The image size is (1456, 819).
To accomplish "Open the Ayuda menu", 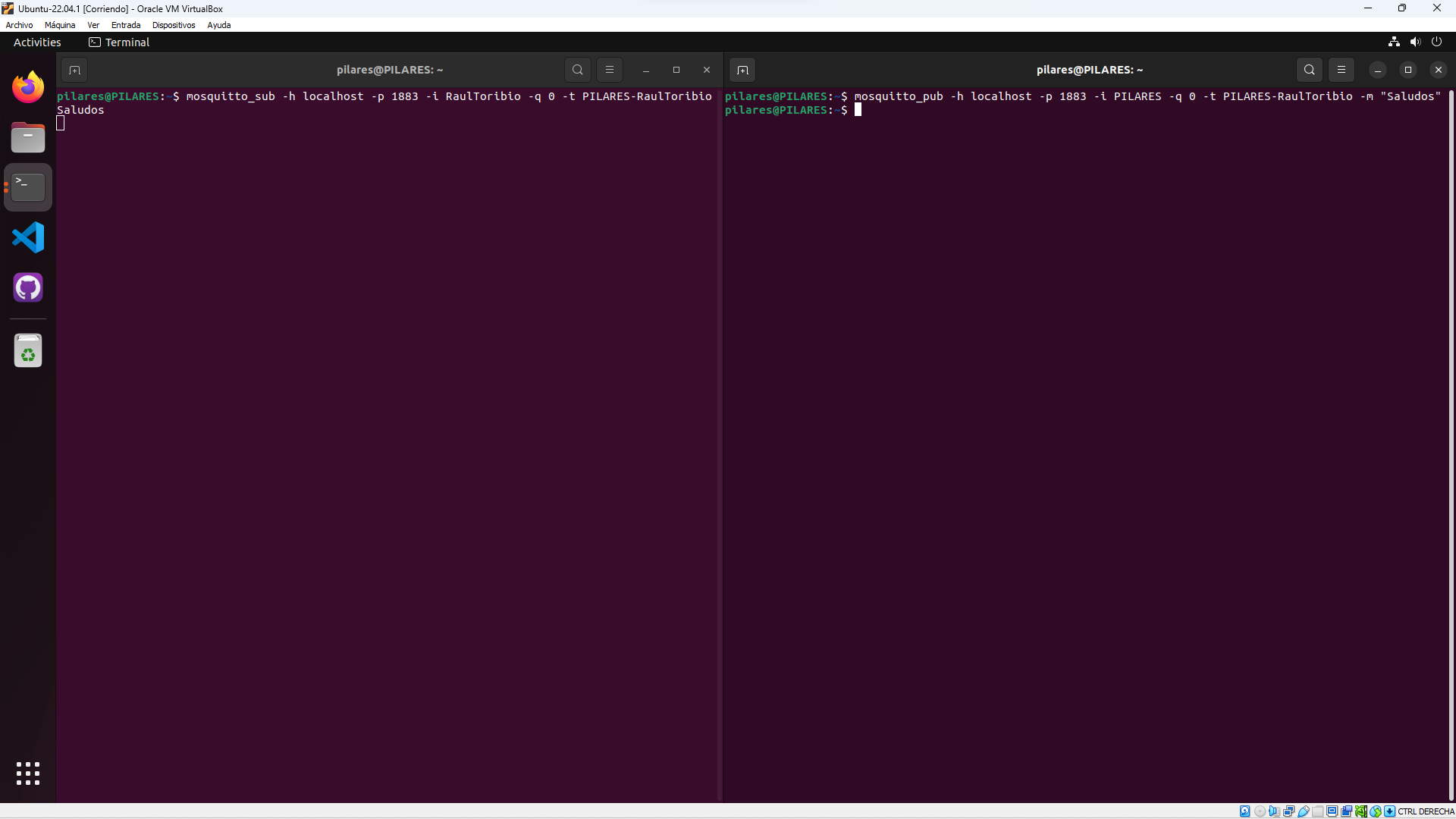I will tap(218, 25).
